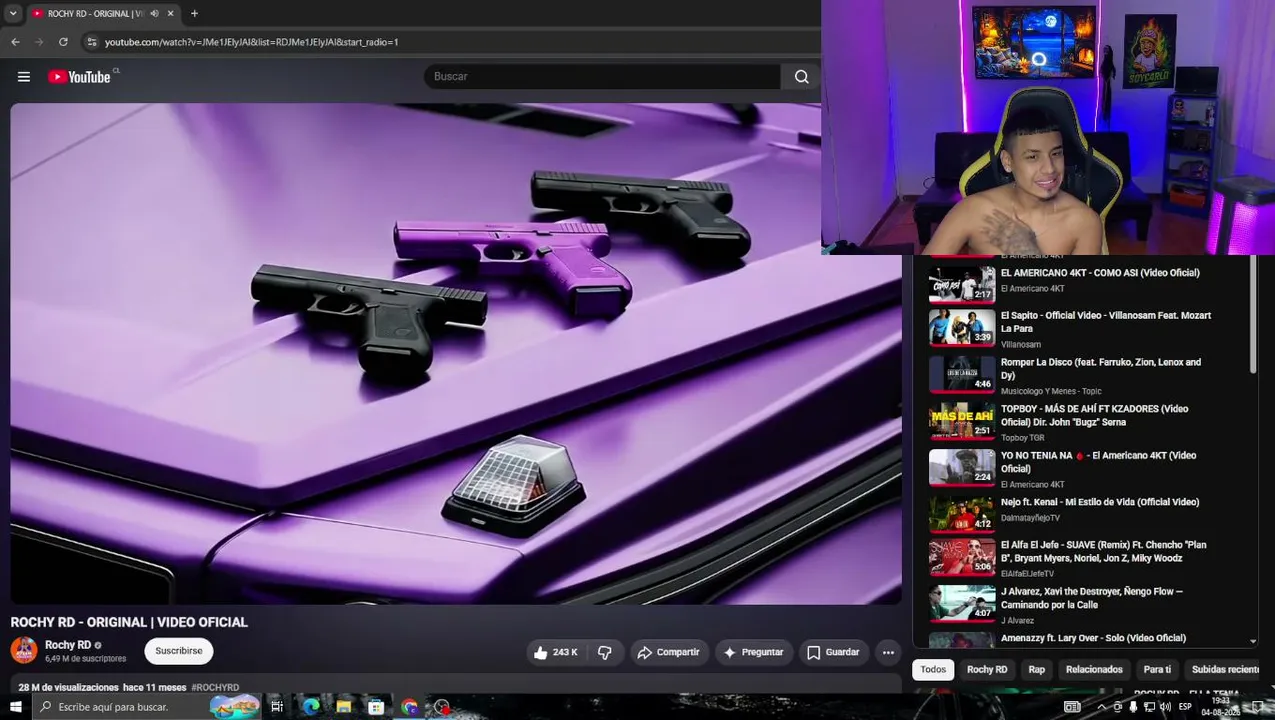Like the video with thumbs up
Screen dimensions: 1275x720
[x=556, y=652]
